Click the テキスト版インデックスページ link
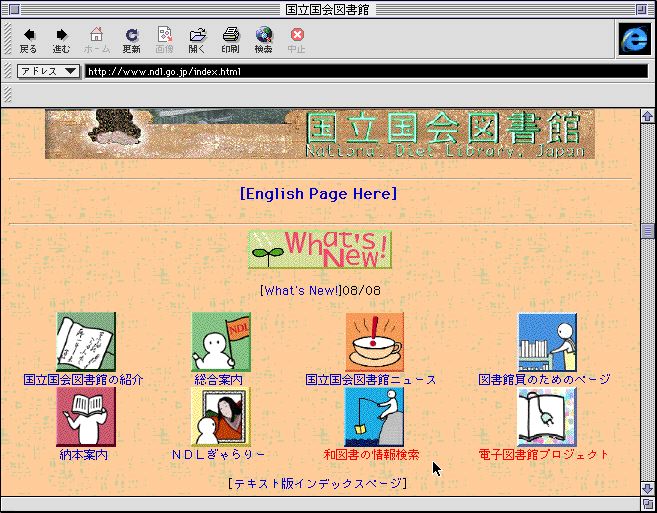This screenshot has height=513, width=657. (318, 484)
